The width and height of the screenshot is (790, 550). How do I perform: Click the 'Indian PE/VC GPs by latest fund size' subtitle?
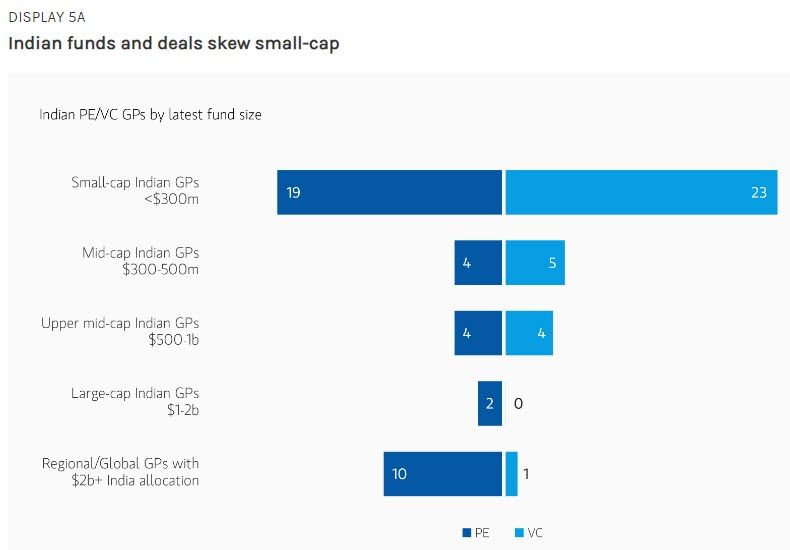pyautogui.click(x=150, y=115)
